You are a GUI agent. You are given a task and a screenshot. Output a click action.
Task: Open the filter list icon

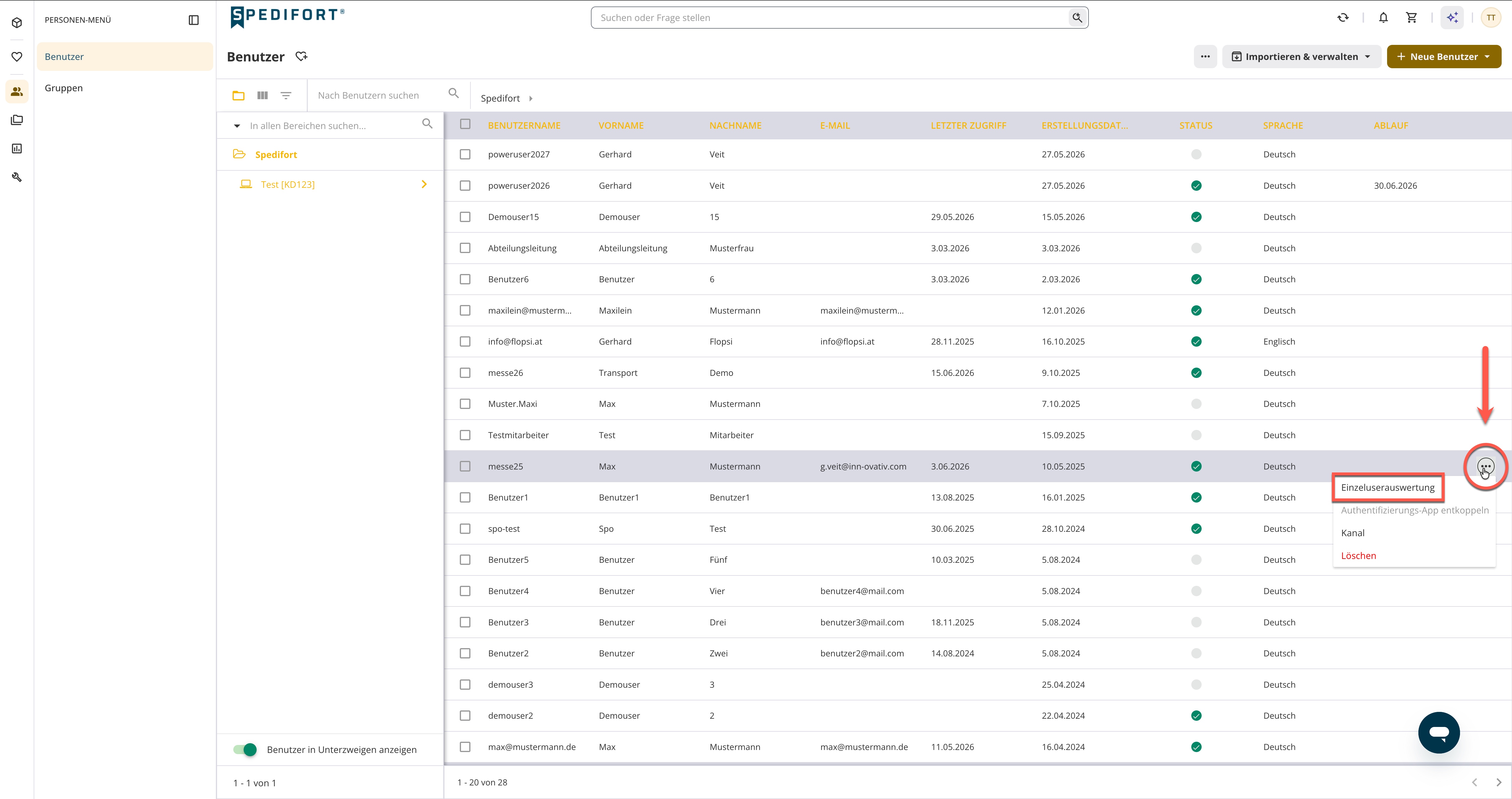click(x=286, y=95)
